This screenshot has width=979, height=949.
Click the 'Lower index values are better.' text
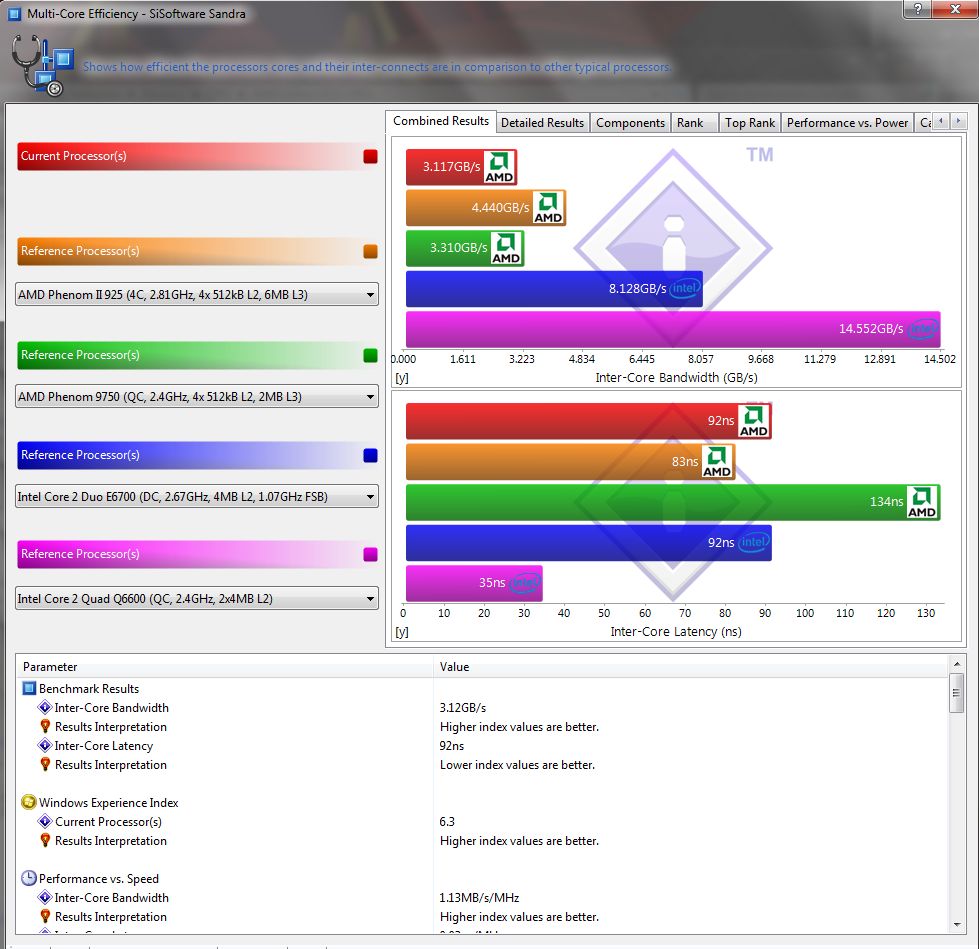(x=517, y=764)
